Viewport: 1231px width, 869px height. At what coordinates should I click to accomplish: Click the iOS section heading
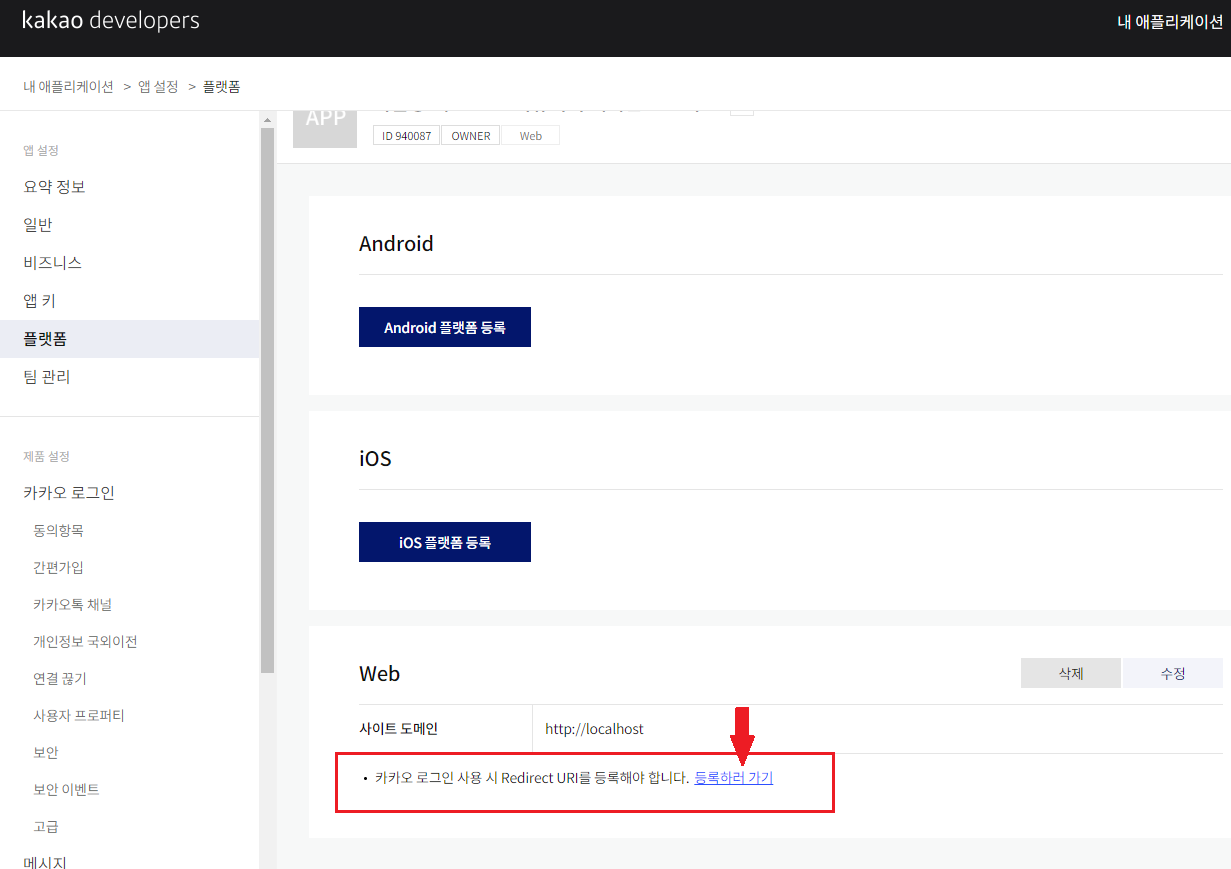(x=375, y=459)
